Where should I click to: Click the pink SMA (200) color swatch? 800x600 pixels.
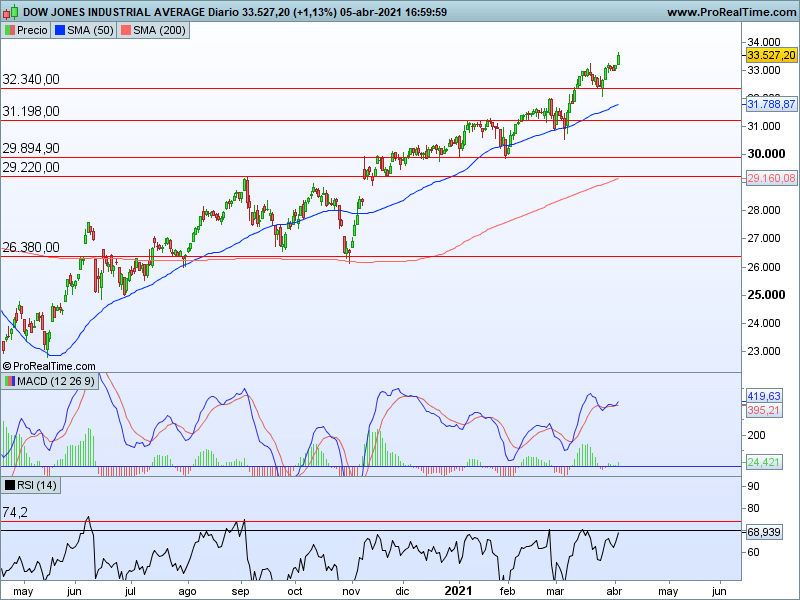pyautogui.click(x=126, y=31)
